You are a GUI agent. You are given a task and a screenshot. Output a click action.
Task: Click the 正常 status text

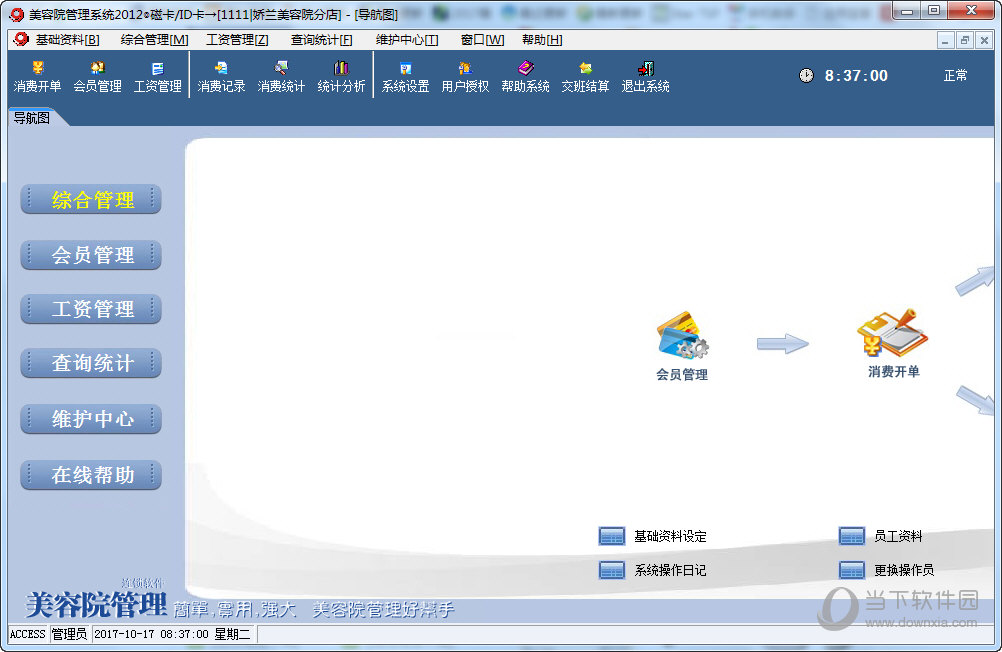[x=955, y=75]
